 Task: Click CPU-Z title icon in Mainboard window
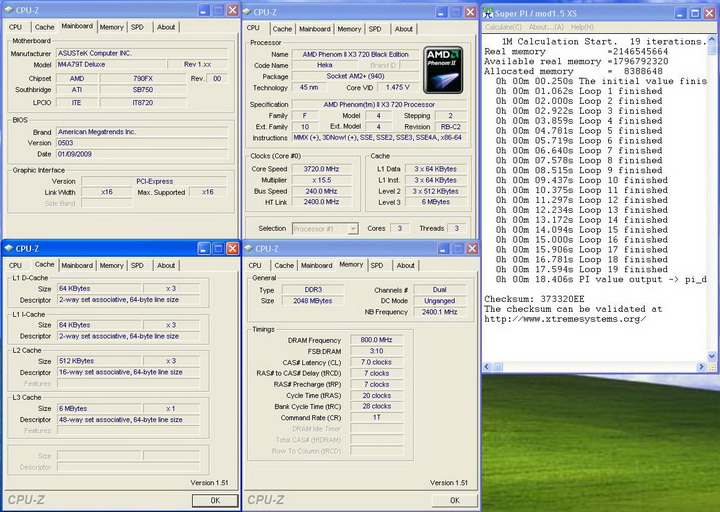pos(8,10)
